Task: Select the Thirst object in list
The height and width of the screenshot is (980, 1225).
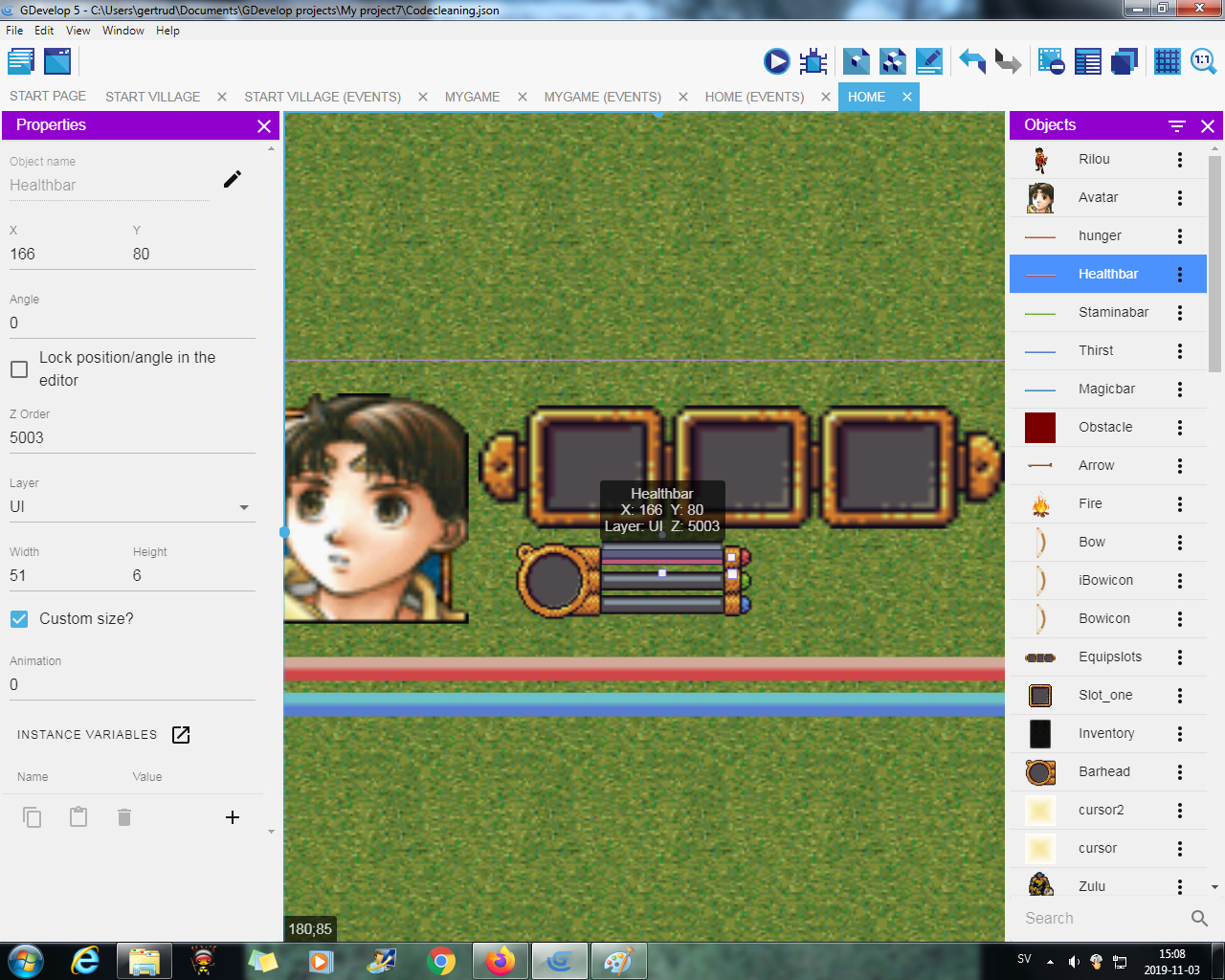Action: click(1108, 351)
